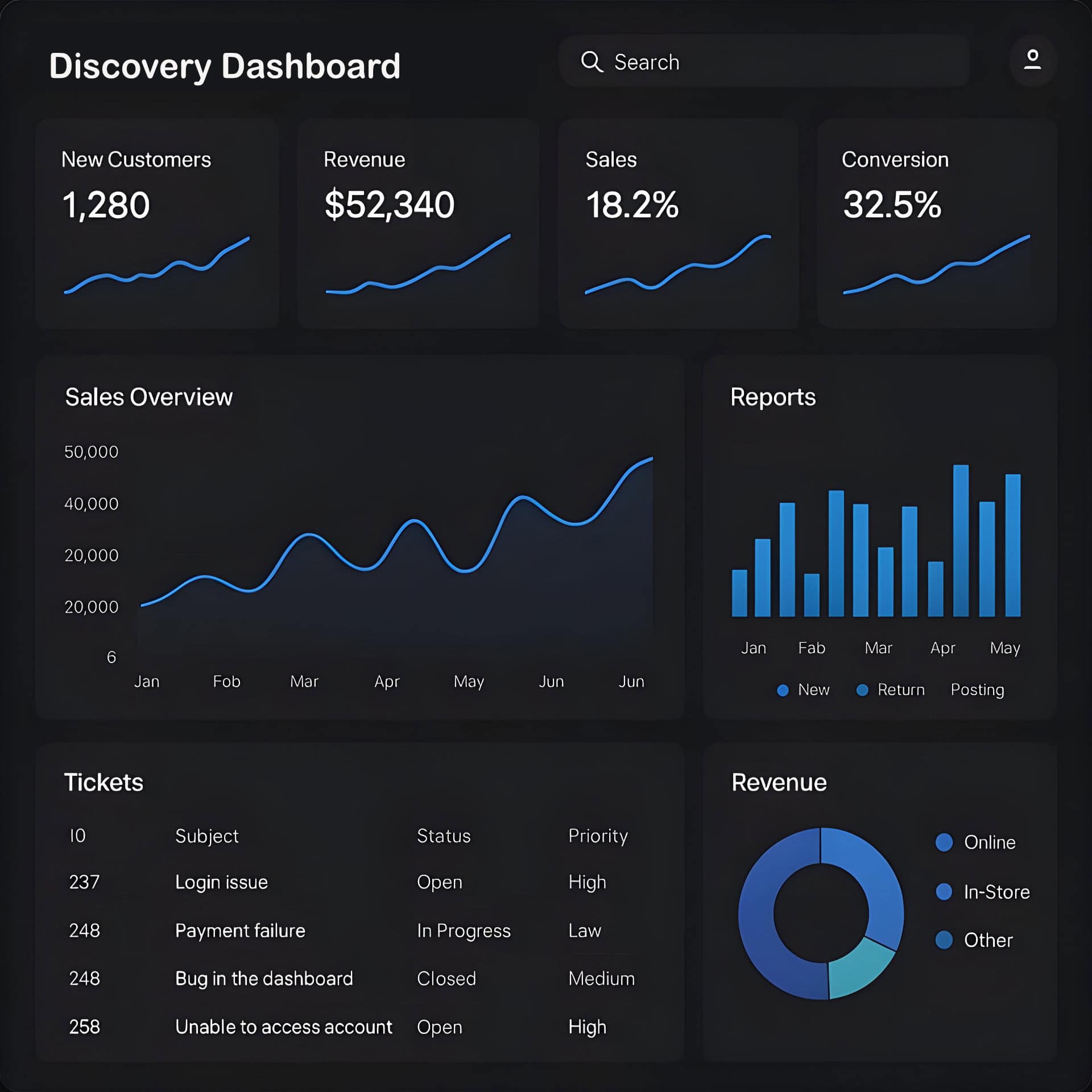The height and width of the screenshot is (1092, 1092).
Task: Open ticket 258 Unable to access account
Action: 283,1027
